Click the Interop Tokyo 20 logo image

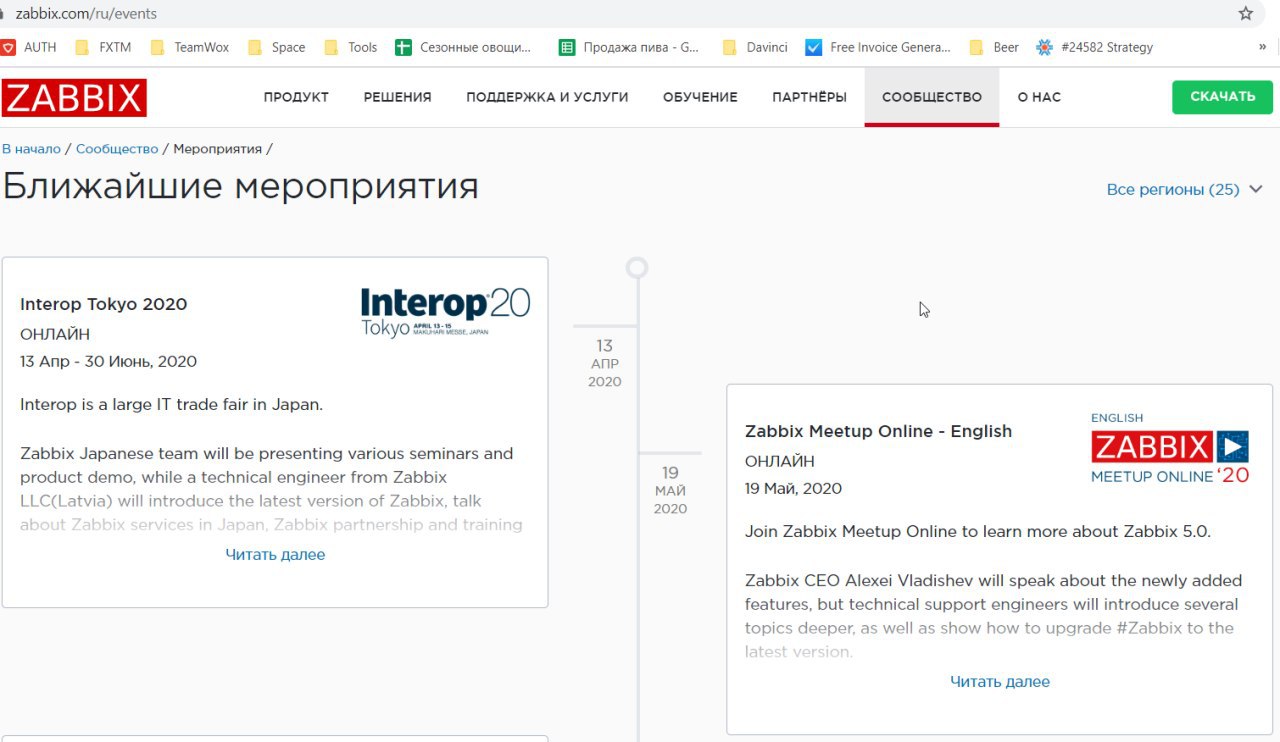[445, 313]
